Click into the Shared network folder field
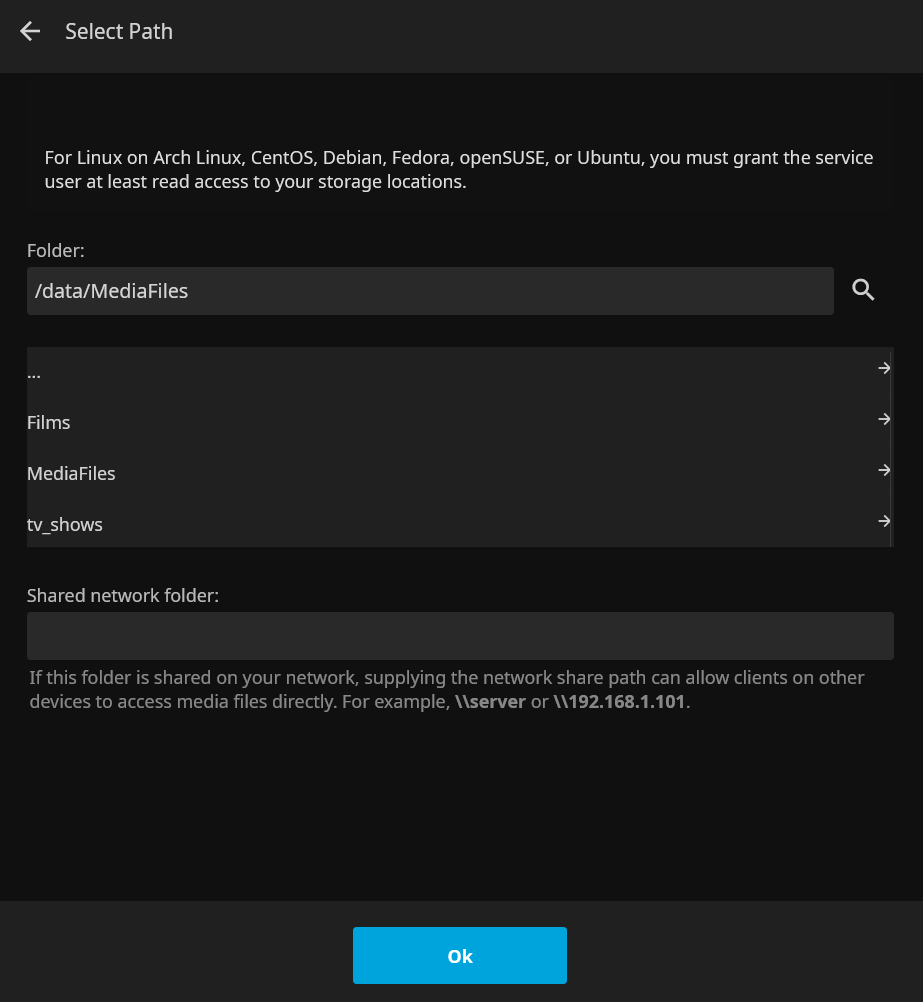Viewport: 923px width, 1002px height. (460, 636)
